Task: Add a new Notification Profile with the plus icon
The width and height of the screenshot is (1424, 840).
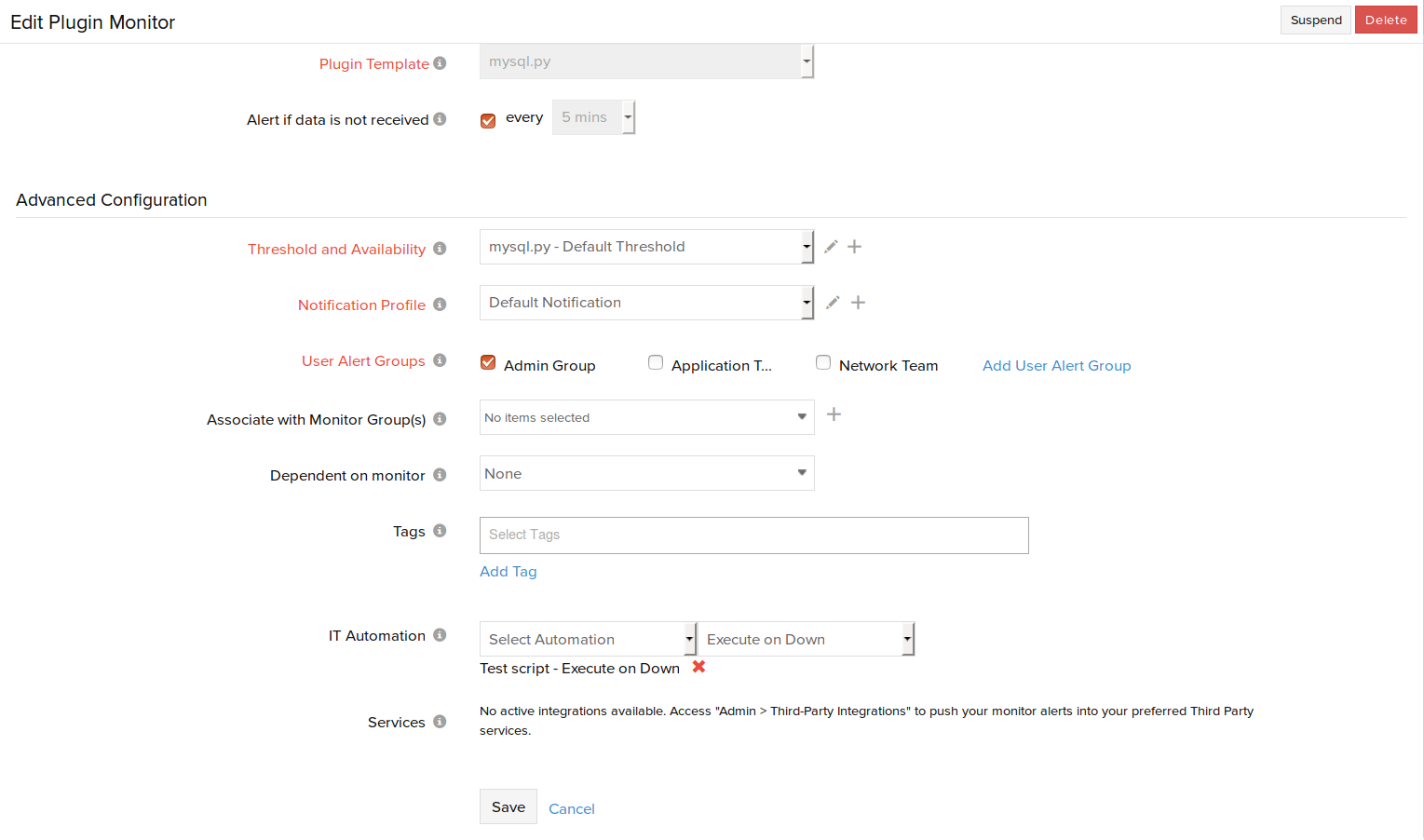Action: click(859, 303)
